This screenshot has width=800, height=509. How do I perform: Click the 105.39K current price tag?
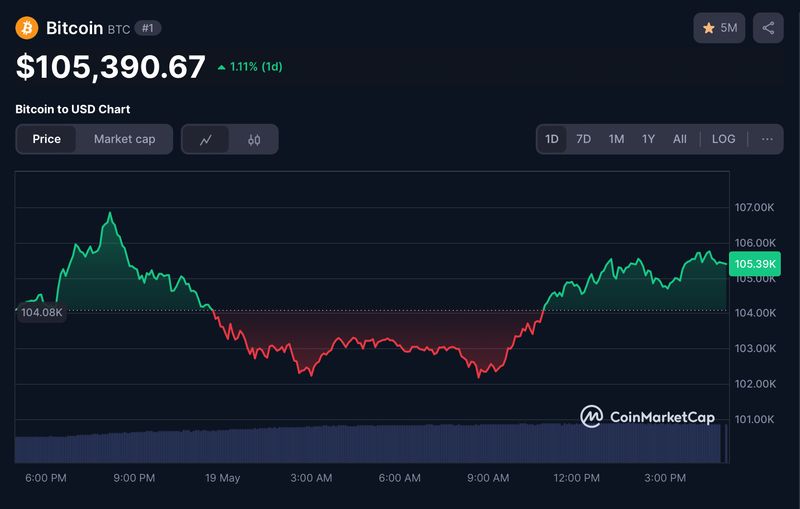click(x=755, y=264)
